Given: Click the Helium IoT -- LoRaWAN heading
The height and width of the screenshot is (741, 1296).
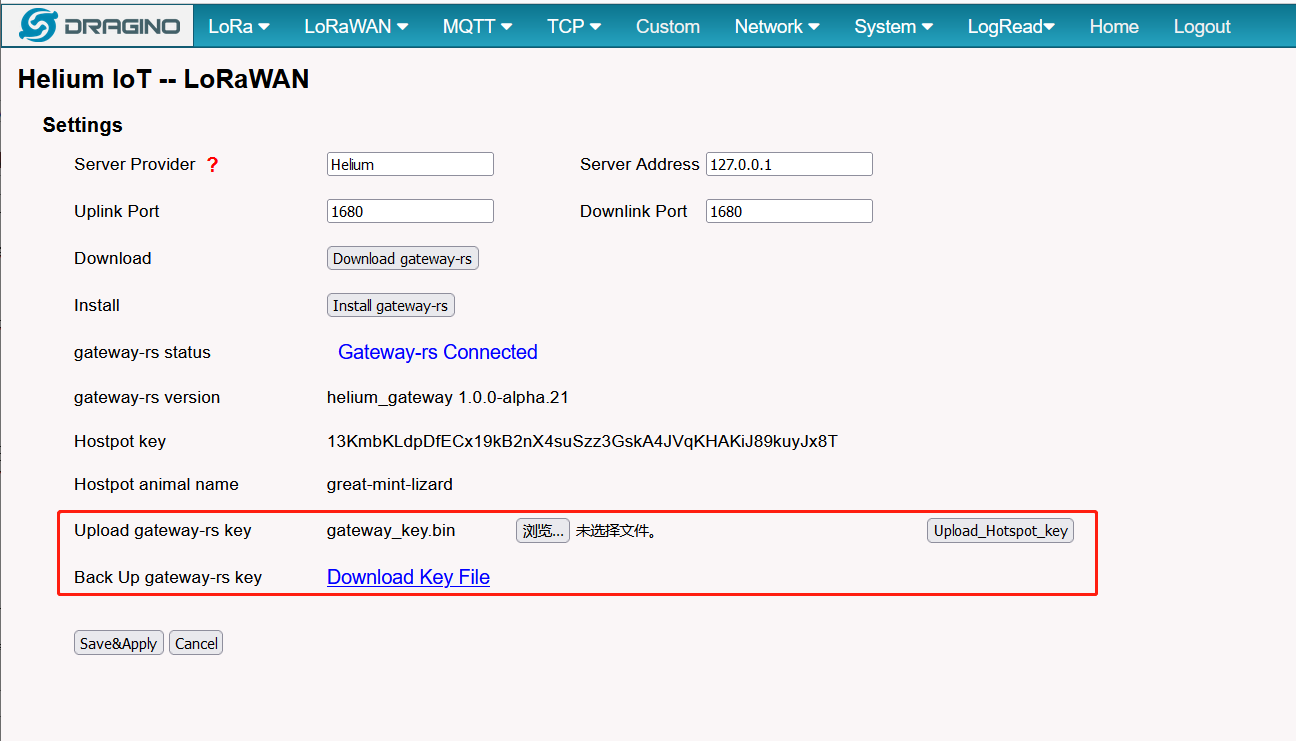Looking at the screenshot, I should (164, 79).
